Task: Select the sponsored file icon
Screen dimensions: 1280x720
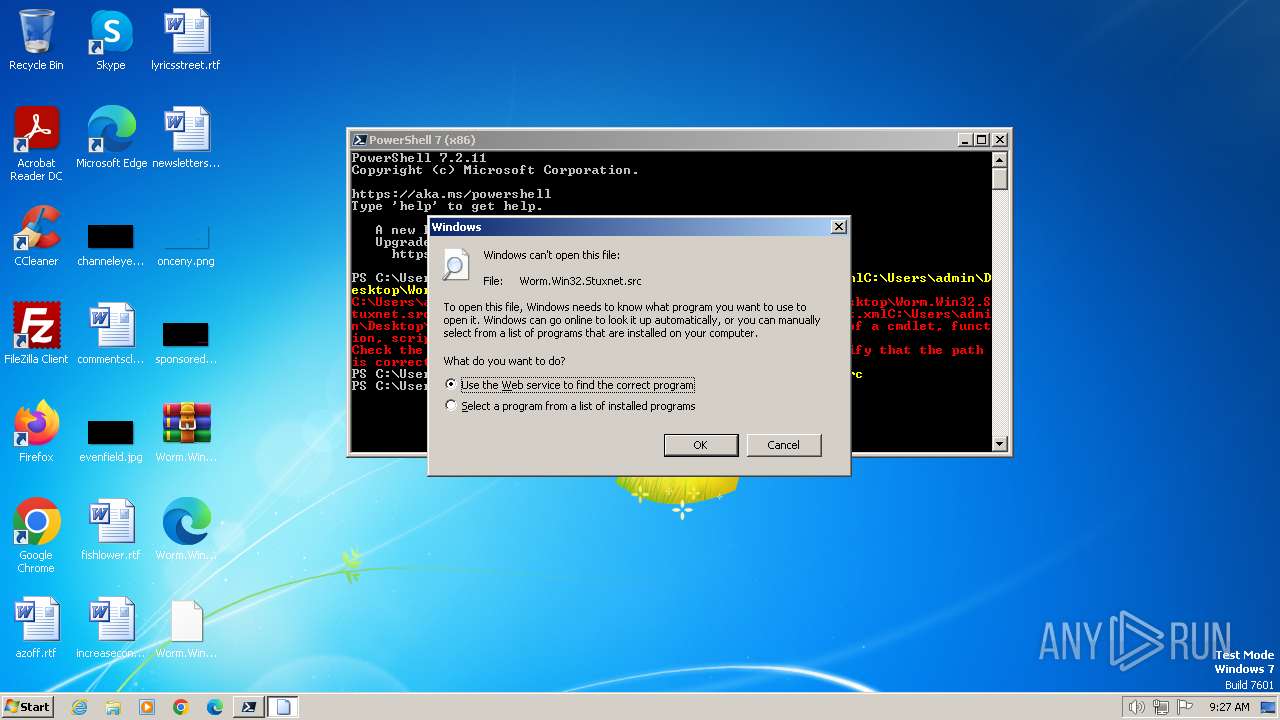Action: pyautogui.click(x=186, y=342)
